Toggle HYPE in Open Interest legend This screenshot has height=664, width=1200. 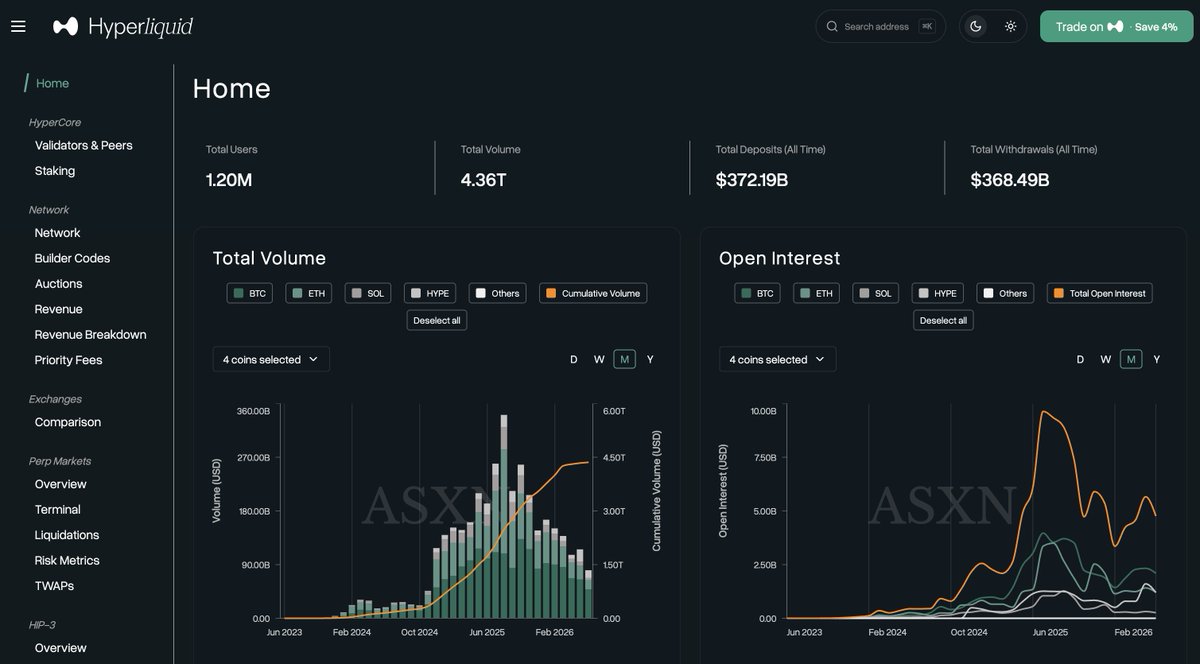tap(938, 293)
